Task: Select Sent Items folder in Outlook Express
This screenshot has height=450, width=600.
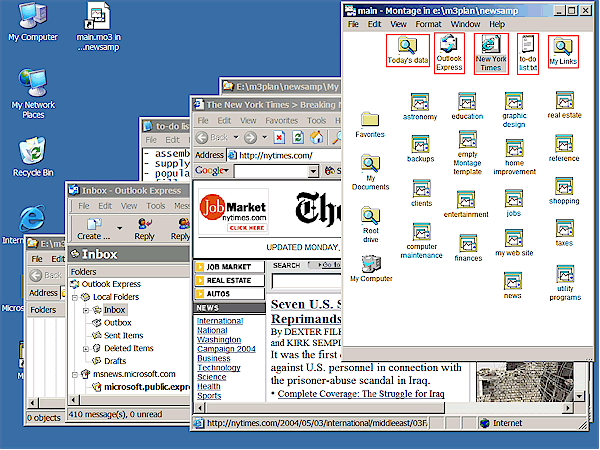Action: (123, 336)
